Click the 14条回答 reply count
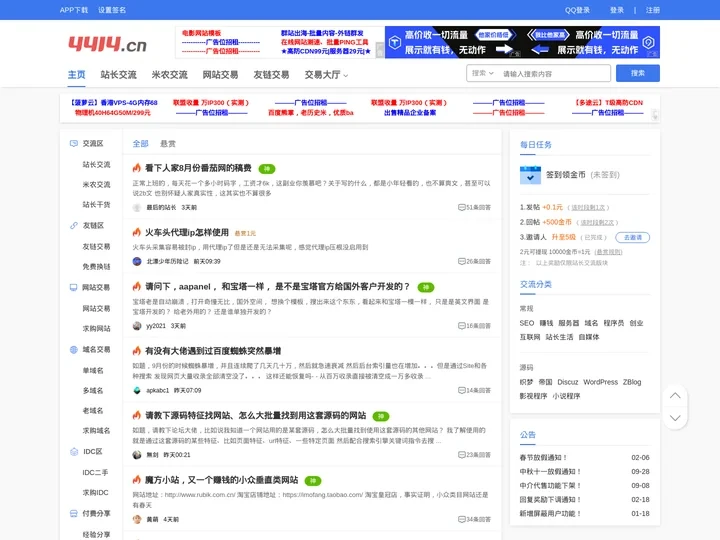Screen dimensions: 720x540 pos(474,390)
